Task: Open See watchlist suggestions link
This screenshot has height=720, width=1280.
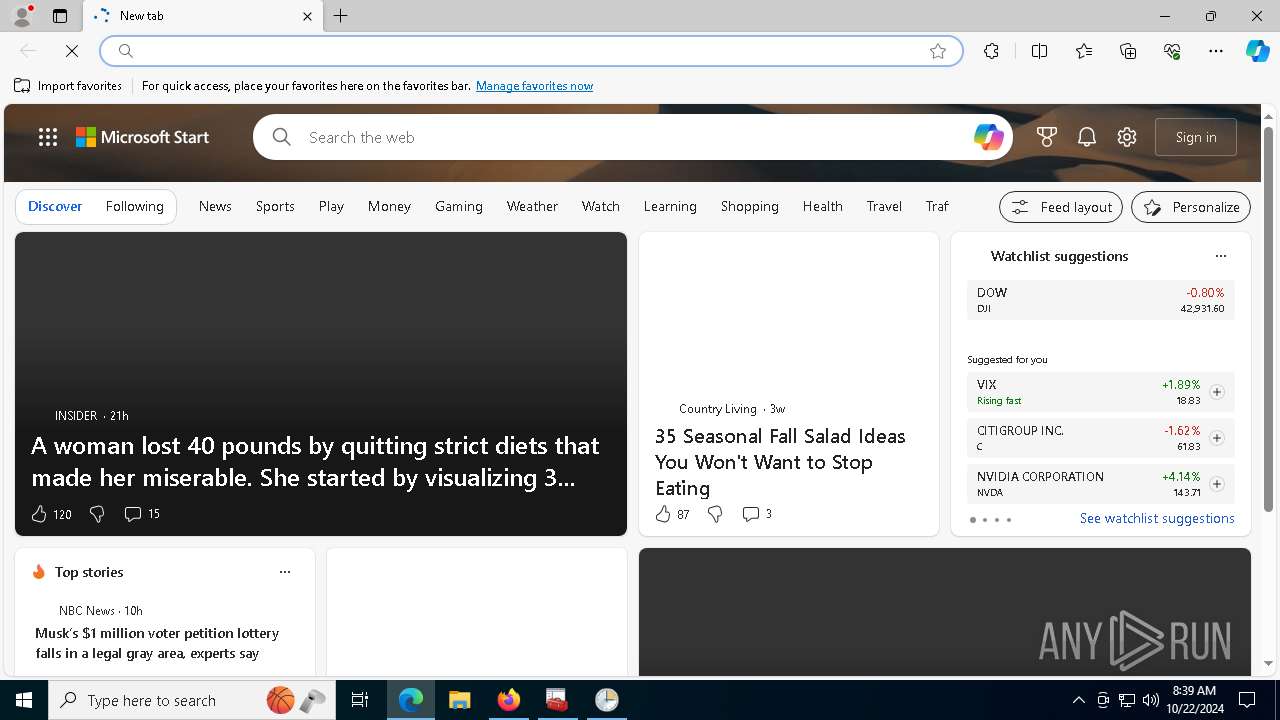Action: click(1157, 518)
